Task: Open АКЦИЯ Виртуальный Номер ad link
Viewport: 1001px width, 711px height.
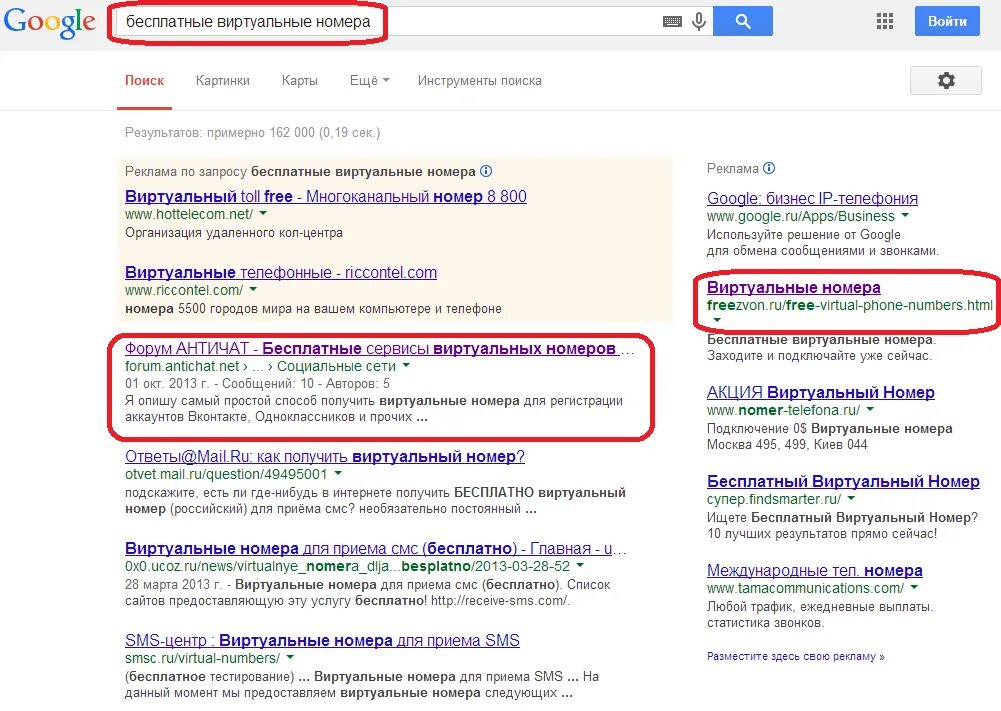Action: click(820, 392)
